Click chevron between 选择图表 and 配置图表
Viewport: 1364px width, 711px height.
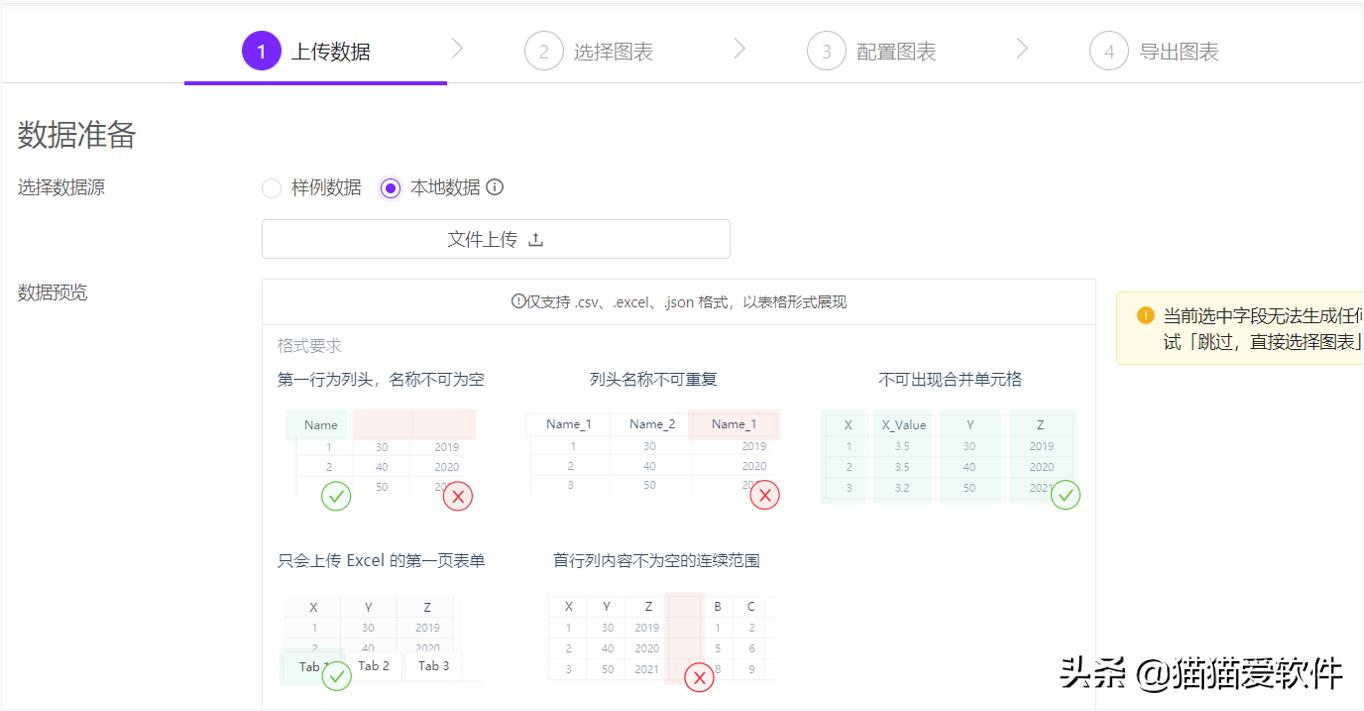[739, 48]
